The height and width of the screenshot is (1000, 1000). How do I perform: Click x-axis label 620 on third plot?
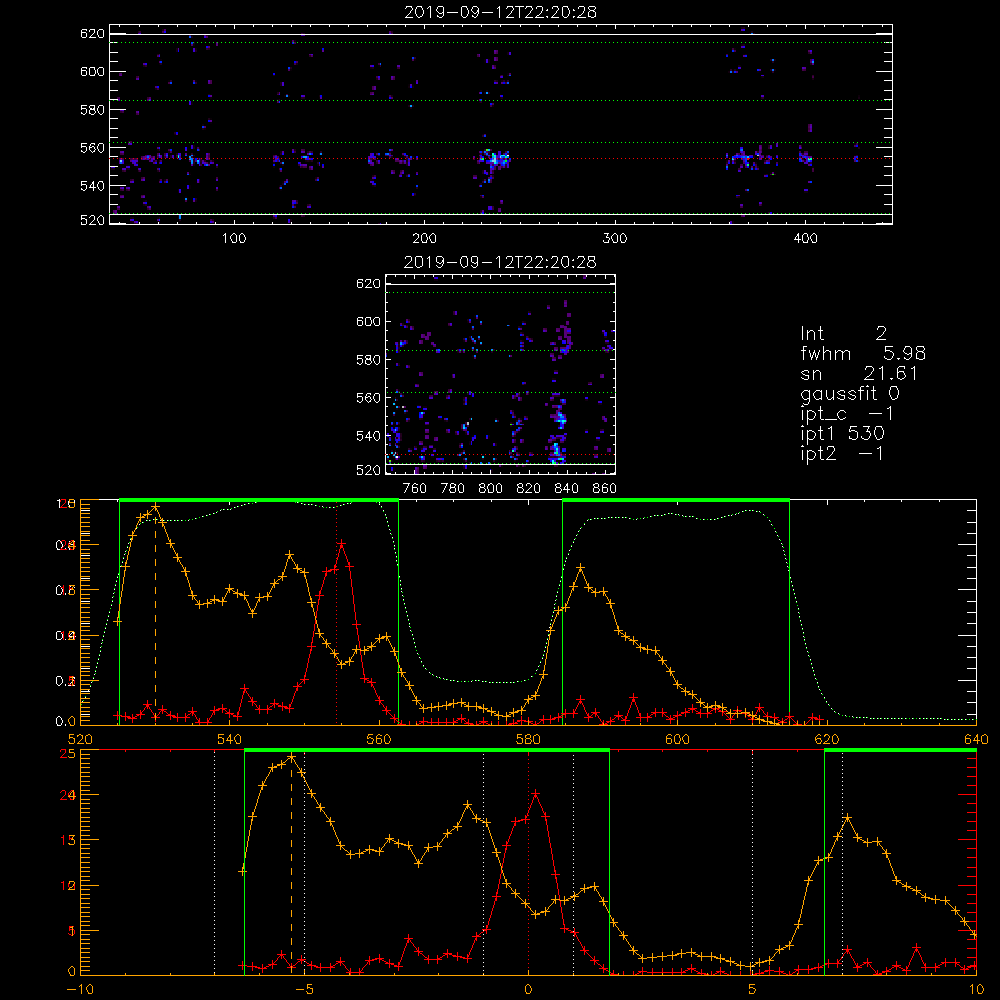[x=827, y=739]
